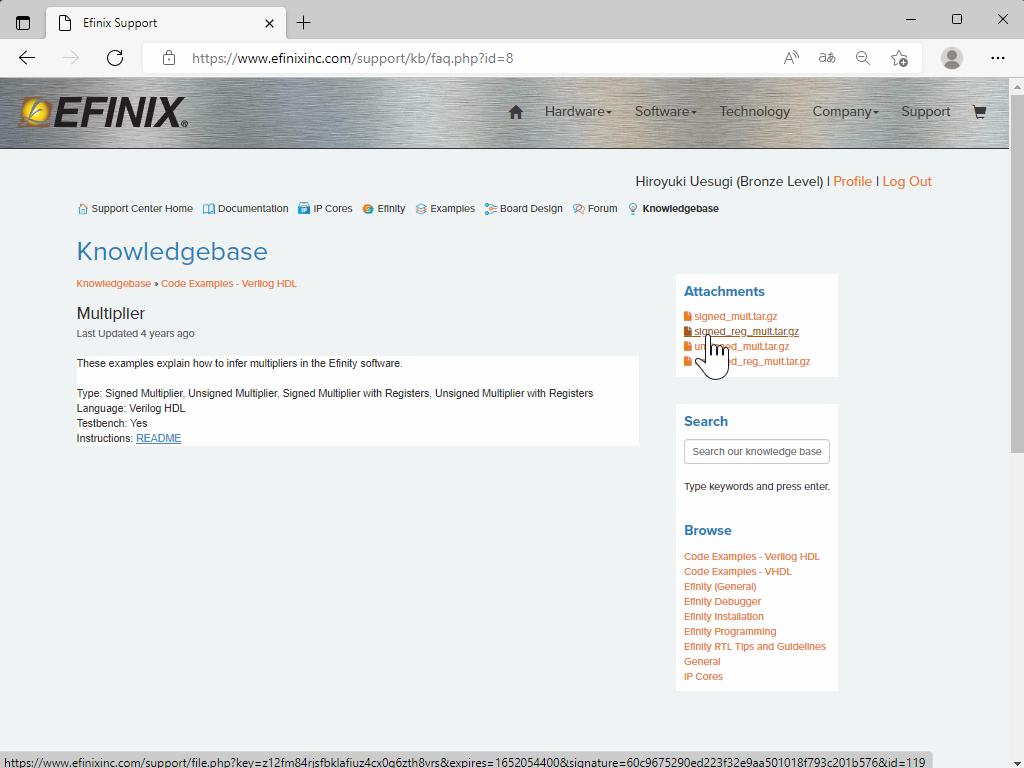Browse Efinity (General) category
1024x768 pixels.
[720, 586]
